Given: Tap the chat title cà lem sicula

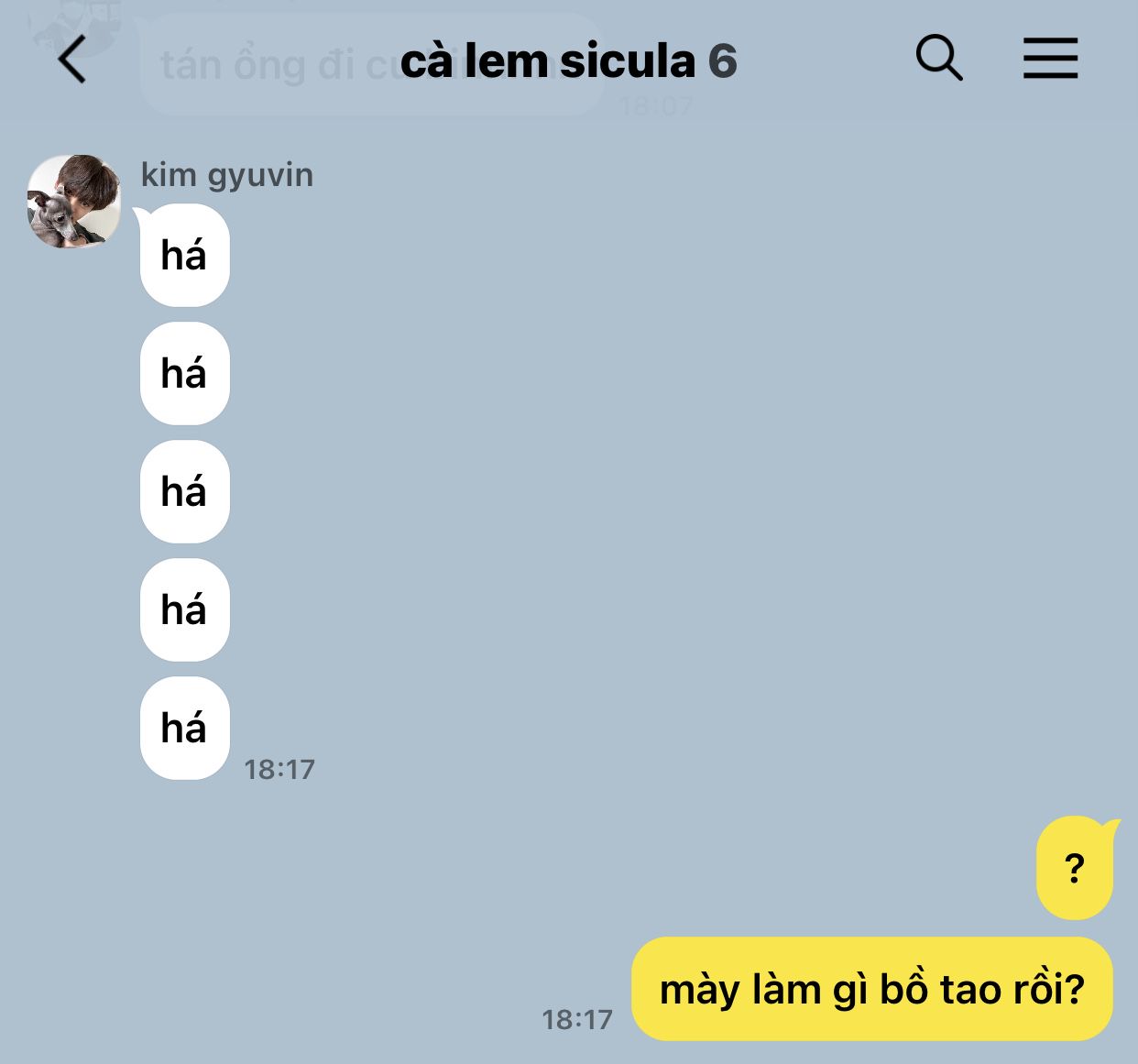Looking at the screenshot, I should (x=548, y=61).
